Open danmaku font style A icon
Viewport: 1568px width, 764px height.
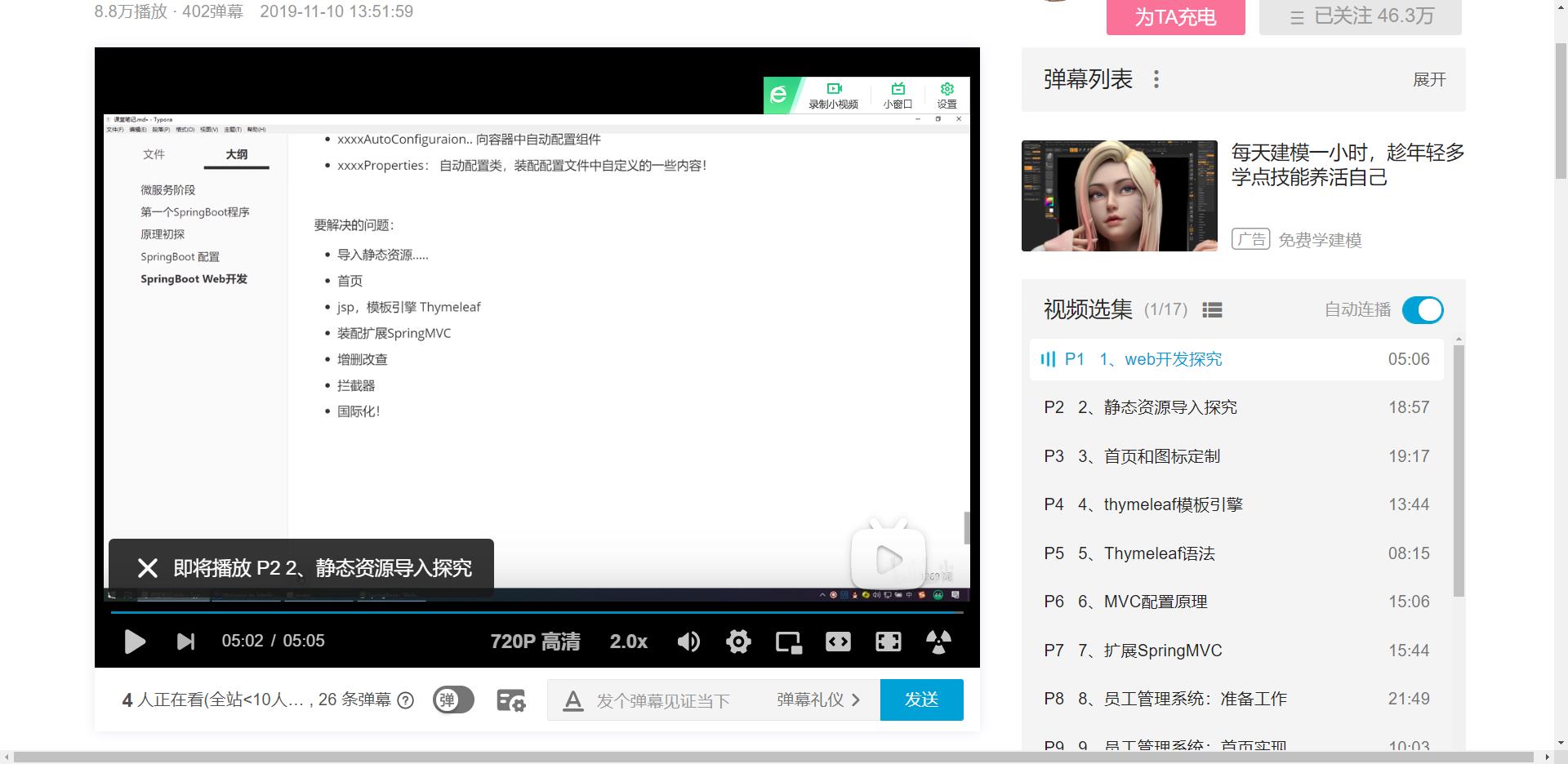tap(573, 700)
